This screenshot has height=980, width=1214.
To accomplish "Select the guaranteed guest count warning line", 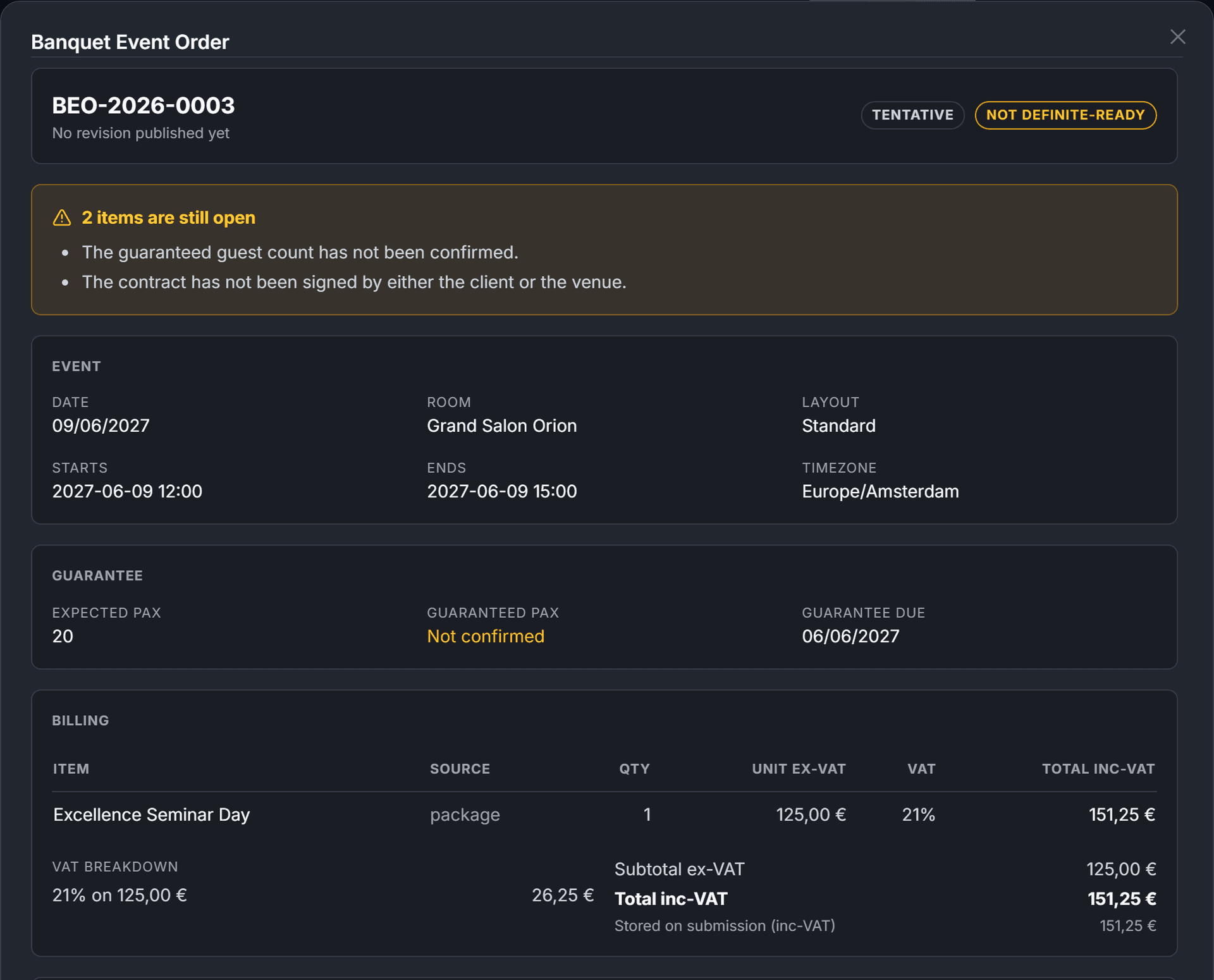I will (x=300, y=252).
